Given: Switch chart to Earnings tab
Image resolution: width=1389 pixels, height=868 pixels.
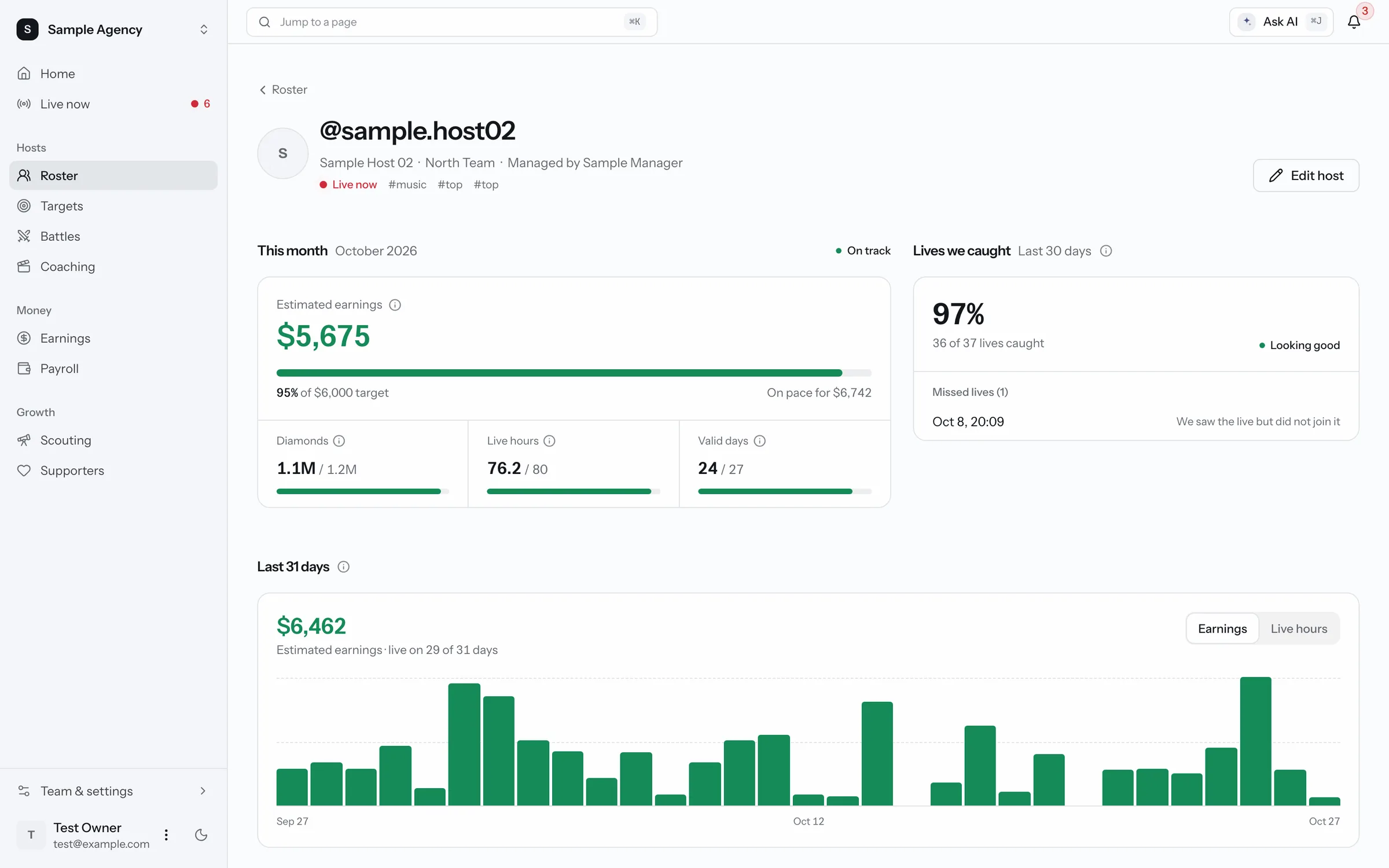Looking at the screenshot, I should pyautogui.click(x=1222, y=629).
